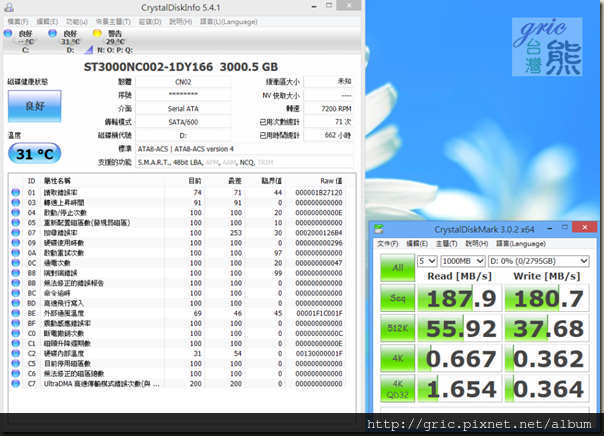The height and width of the screenshot is (436, 604).
Task: Click the blue status icon for attribute 01
Action: click(15, 192)
